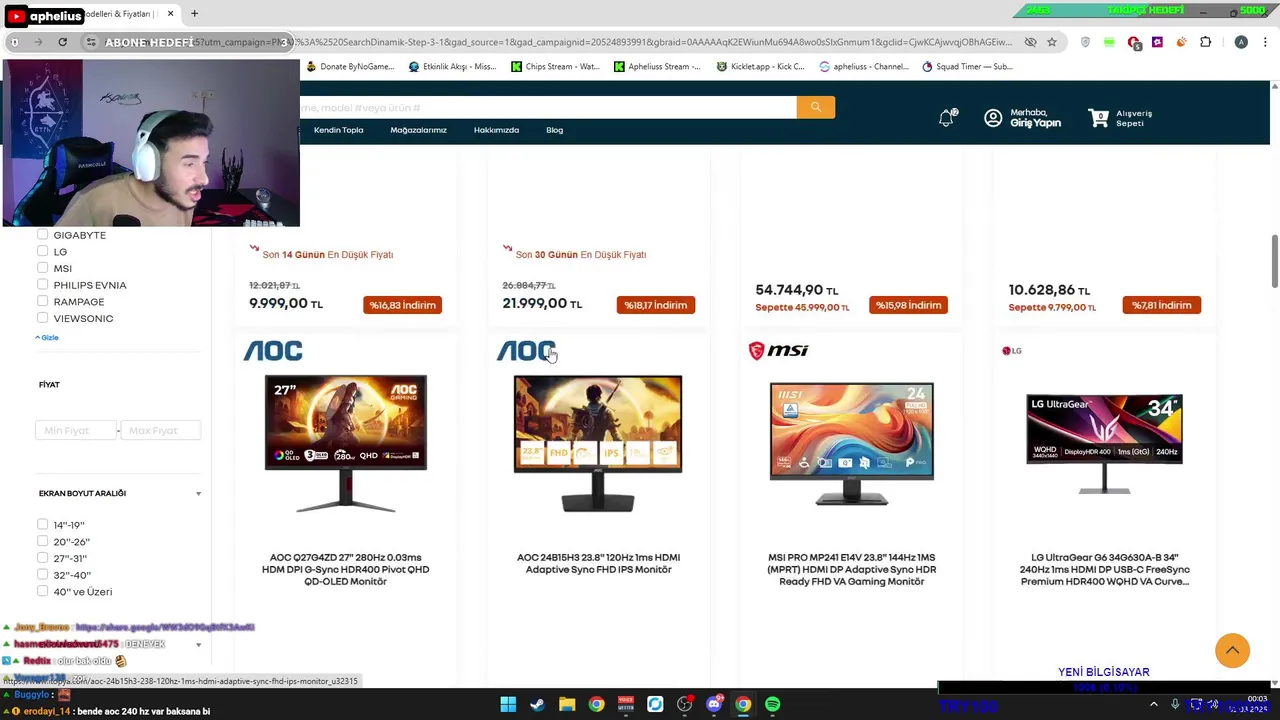Click the MSI PRO monitor product image
Viewport: 1280px width, 720px height.
[851, 443]
